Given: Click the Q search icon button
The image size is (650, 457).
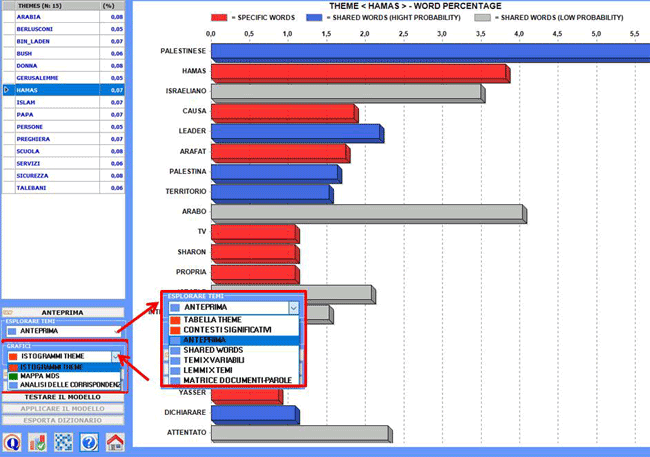Looking at the screenshot, I should click(x=12, y=442).
